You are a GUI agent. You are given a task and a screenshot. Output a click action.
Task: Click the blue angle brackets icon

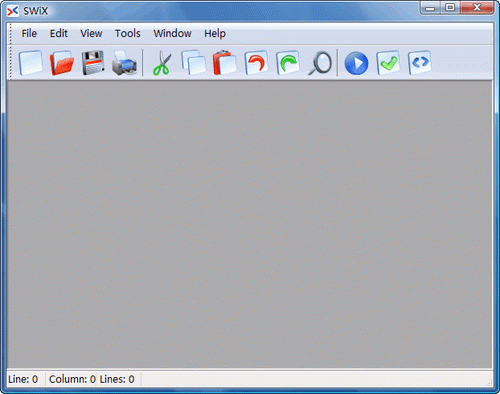[x=420, y=63]
